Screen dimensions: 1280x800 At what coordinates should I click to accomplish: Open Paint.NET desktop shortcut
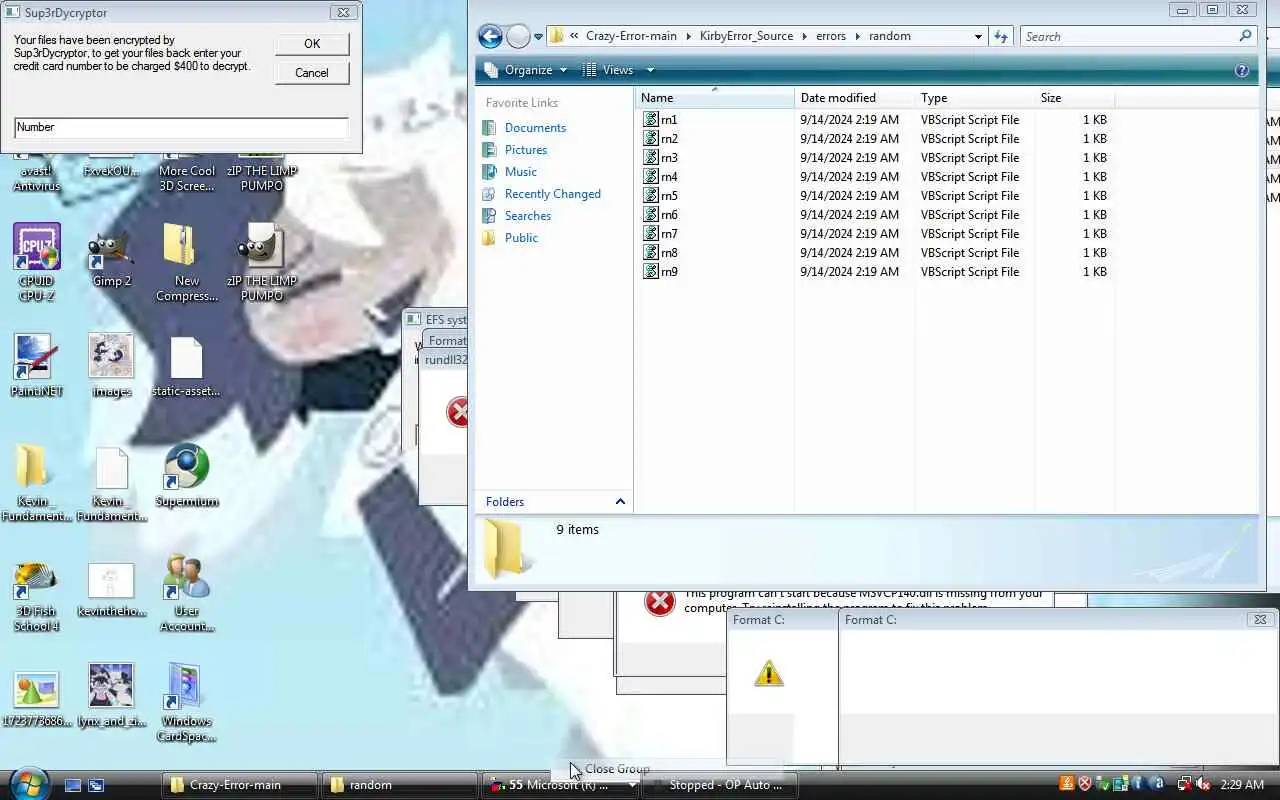(x=37, y=365)
